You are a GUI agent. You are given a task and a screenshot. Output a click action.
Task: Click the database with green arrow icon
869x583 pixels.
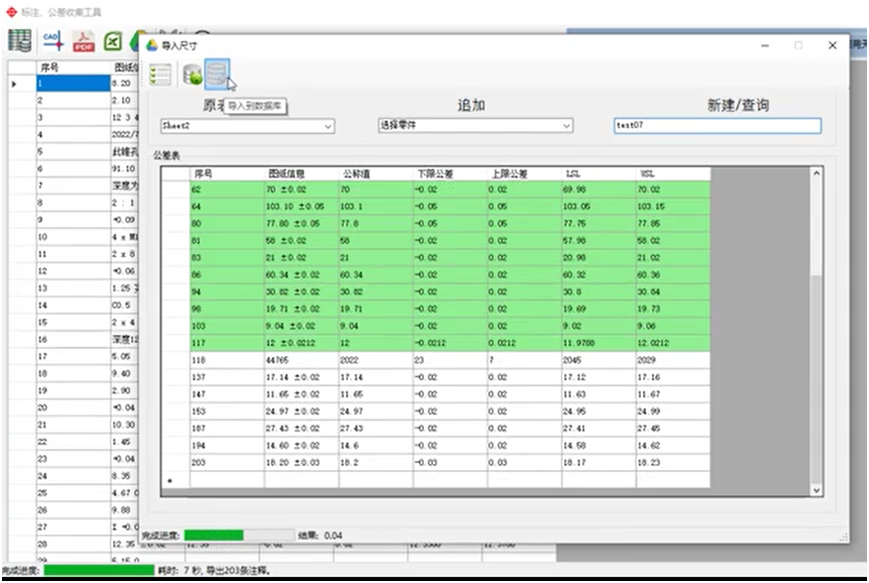(192, 75)
